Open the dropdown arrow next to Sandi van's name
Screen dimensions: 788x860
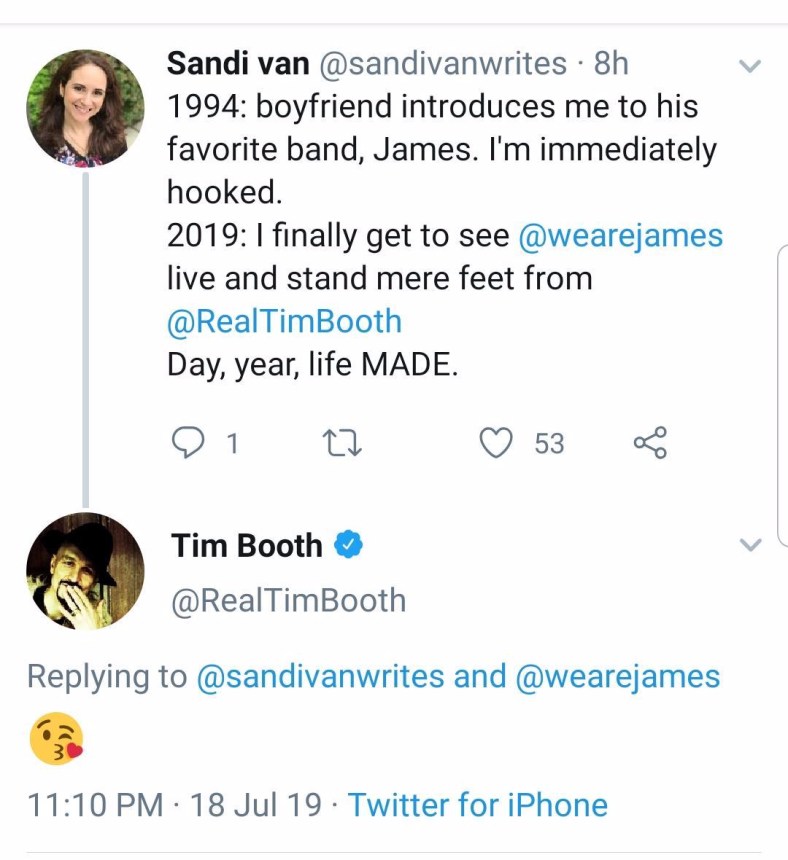click(750, 66)
